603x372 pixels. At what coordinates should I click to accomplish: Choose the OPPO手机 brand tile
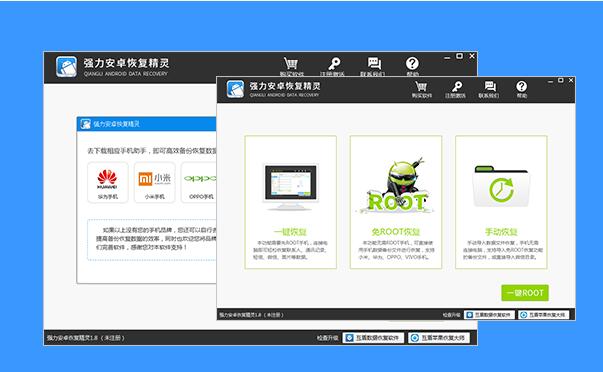200,182
